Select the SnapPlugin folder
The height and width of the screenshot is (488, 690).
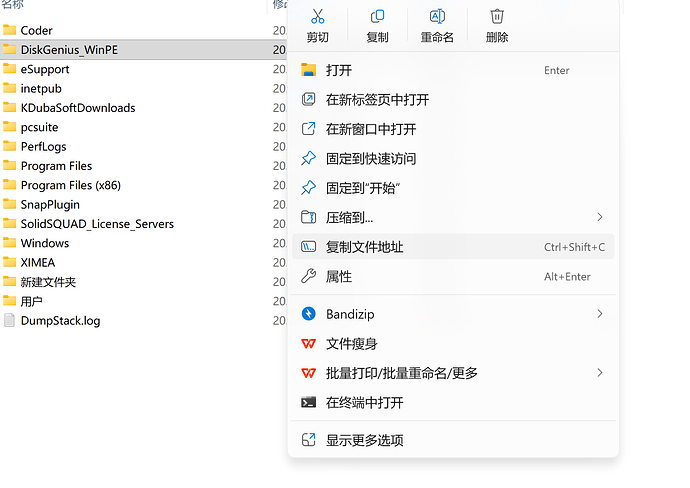point(50,205)
